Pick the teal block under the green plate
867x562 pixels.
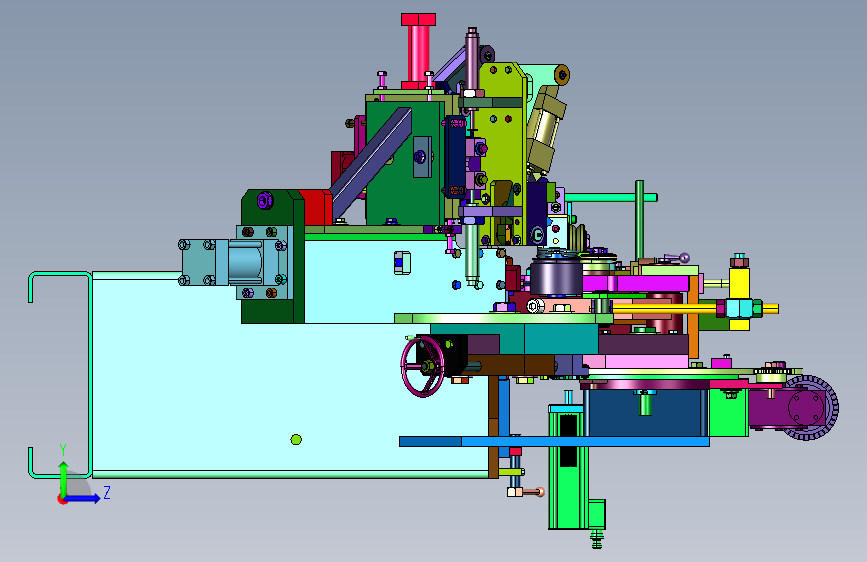514,339
